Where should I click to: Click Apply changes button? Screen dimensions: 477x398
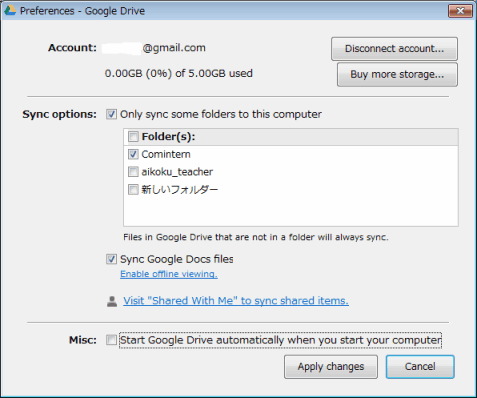(x=331, y=367)
